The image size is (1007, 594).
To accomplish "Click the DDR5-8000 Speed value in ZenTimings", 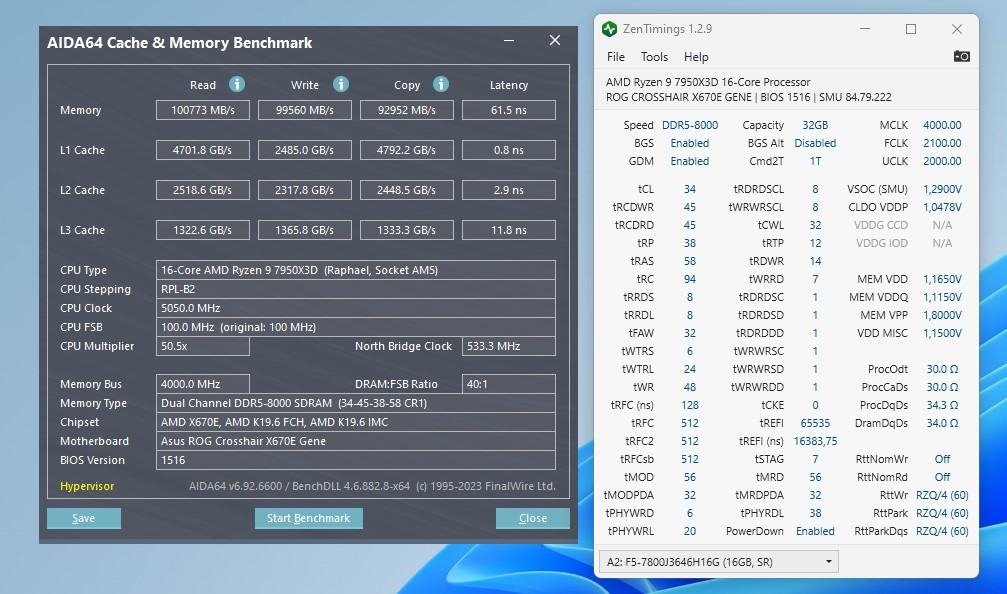I will (690, 125).
